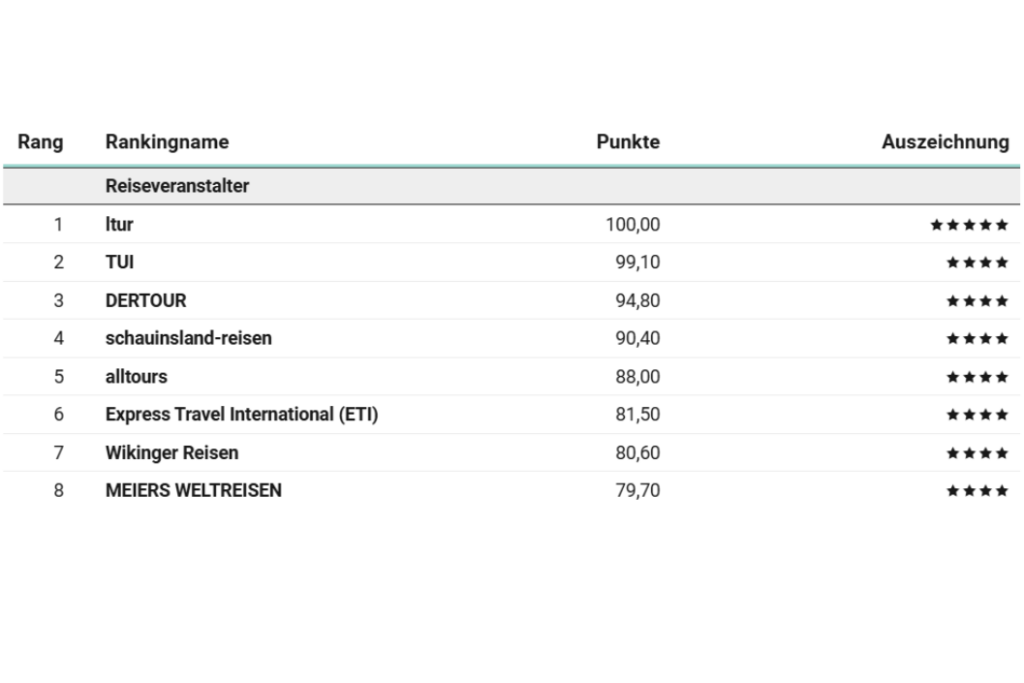
Task: Click the star rating for schauinsland-reisen
Action: click(977, 338)
